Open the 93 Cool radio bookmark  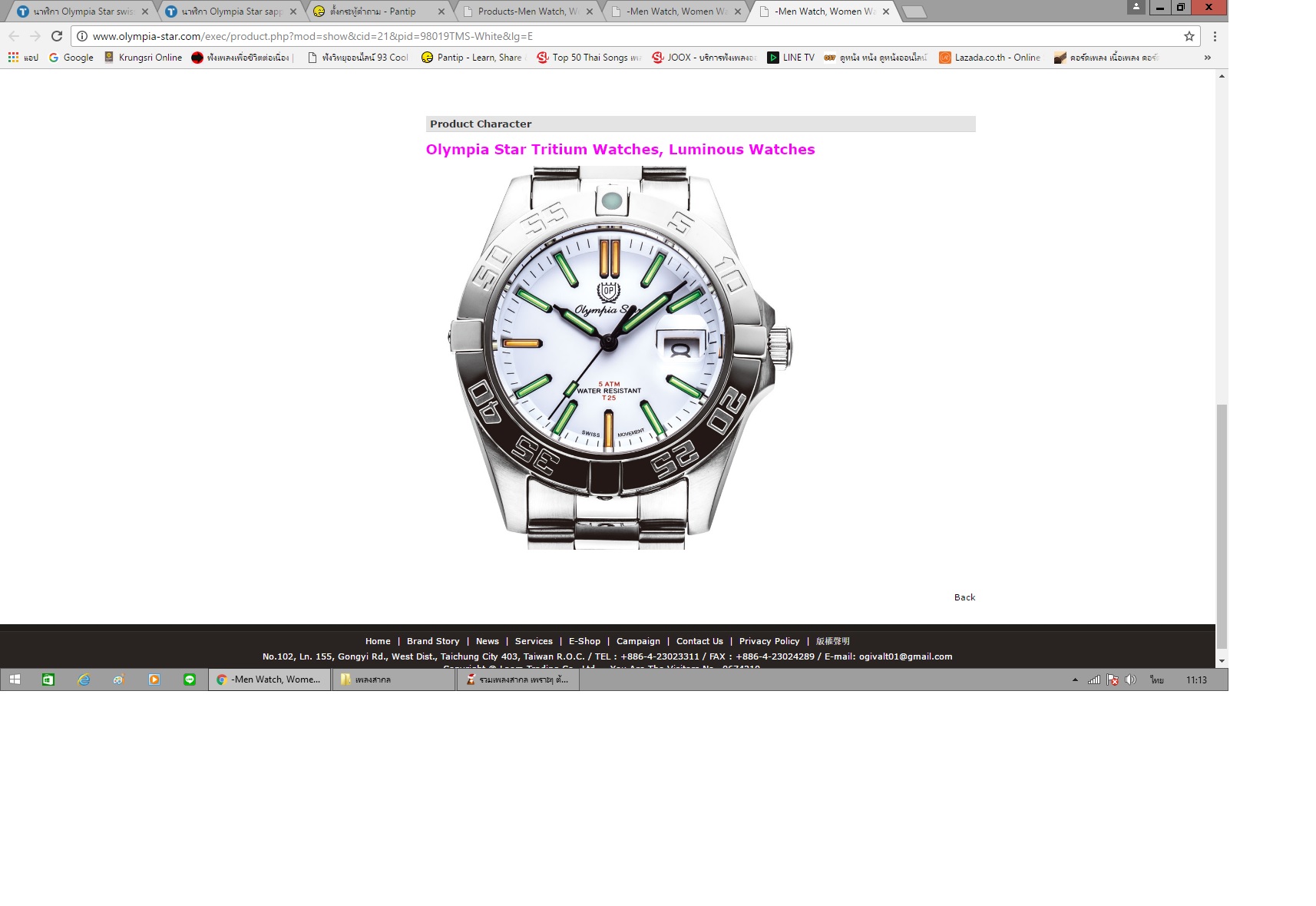pyautogui.click(x=358, y=58)
